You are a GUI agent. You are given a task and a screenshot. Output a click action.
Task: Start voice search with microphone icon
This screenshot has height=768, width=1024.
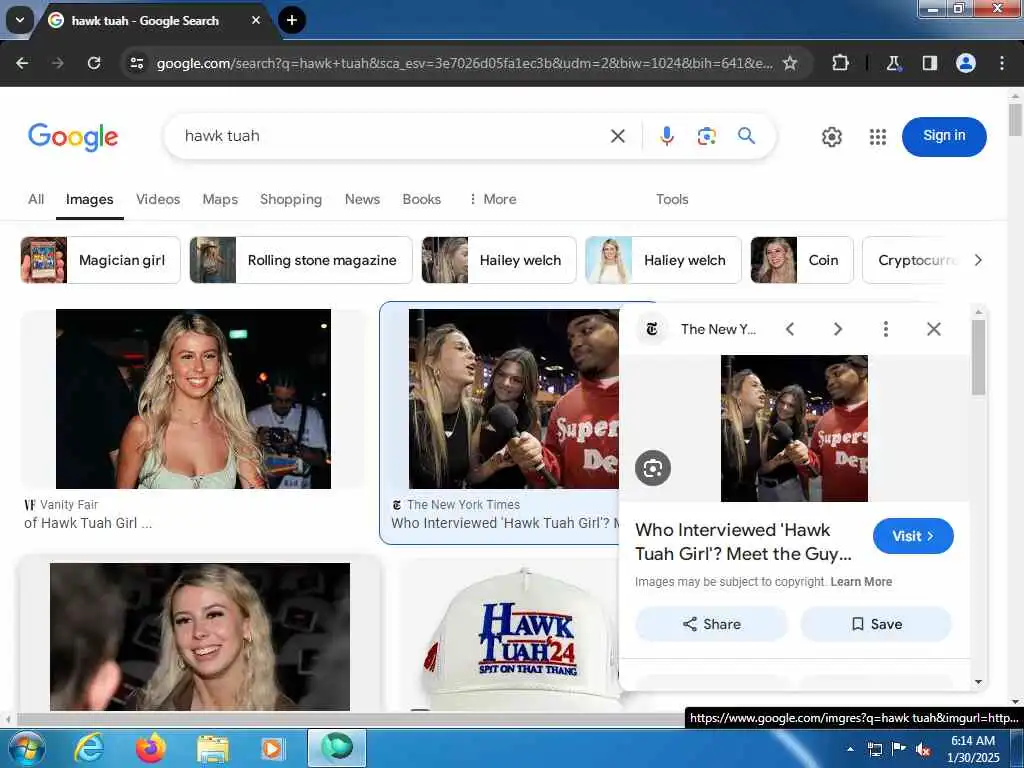tap(667, 136)
